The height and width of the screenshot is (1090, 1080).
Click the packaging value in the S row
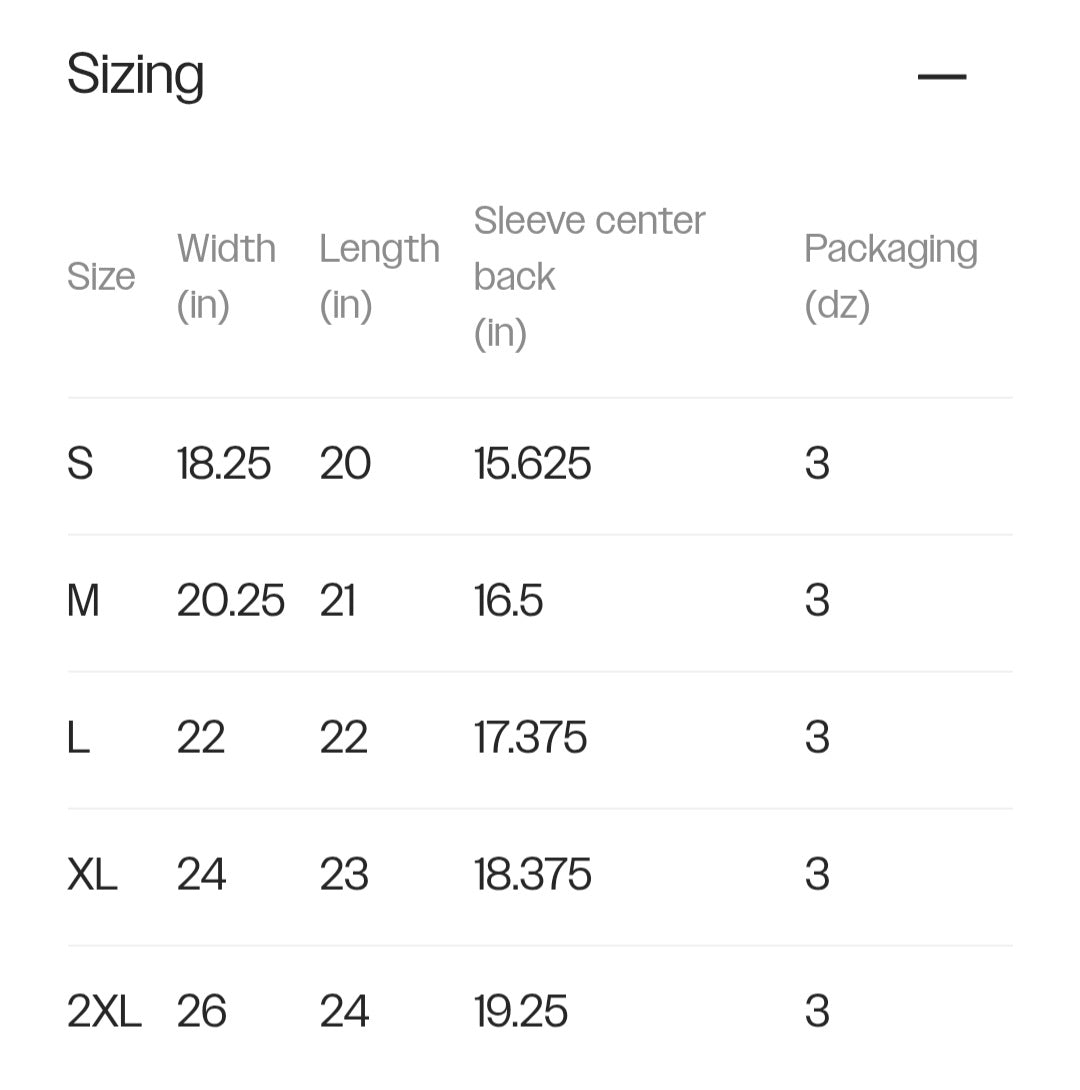click(x=817, y=464)
